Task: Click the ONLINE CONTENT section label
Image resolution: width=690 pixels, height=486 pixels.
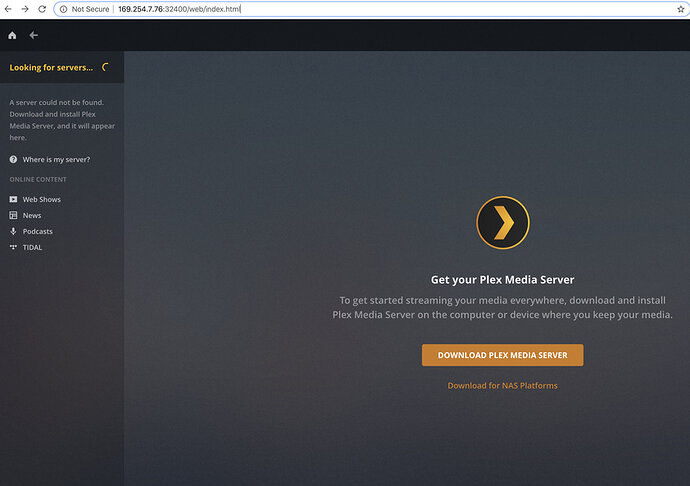Action: click(x=38, y=180)
